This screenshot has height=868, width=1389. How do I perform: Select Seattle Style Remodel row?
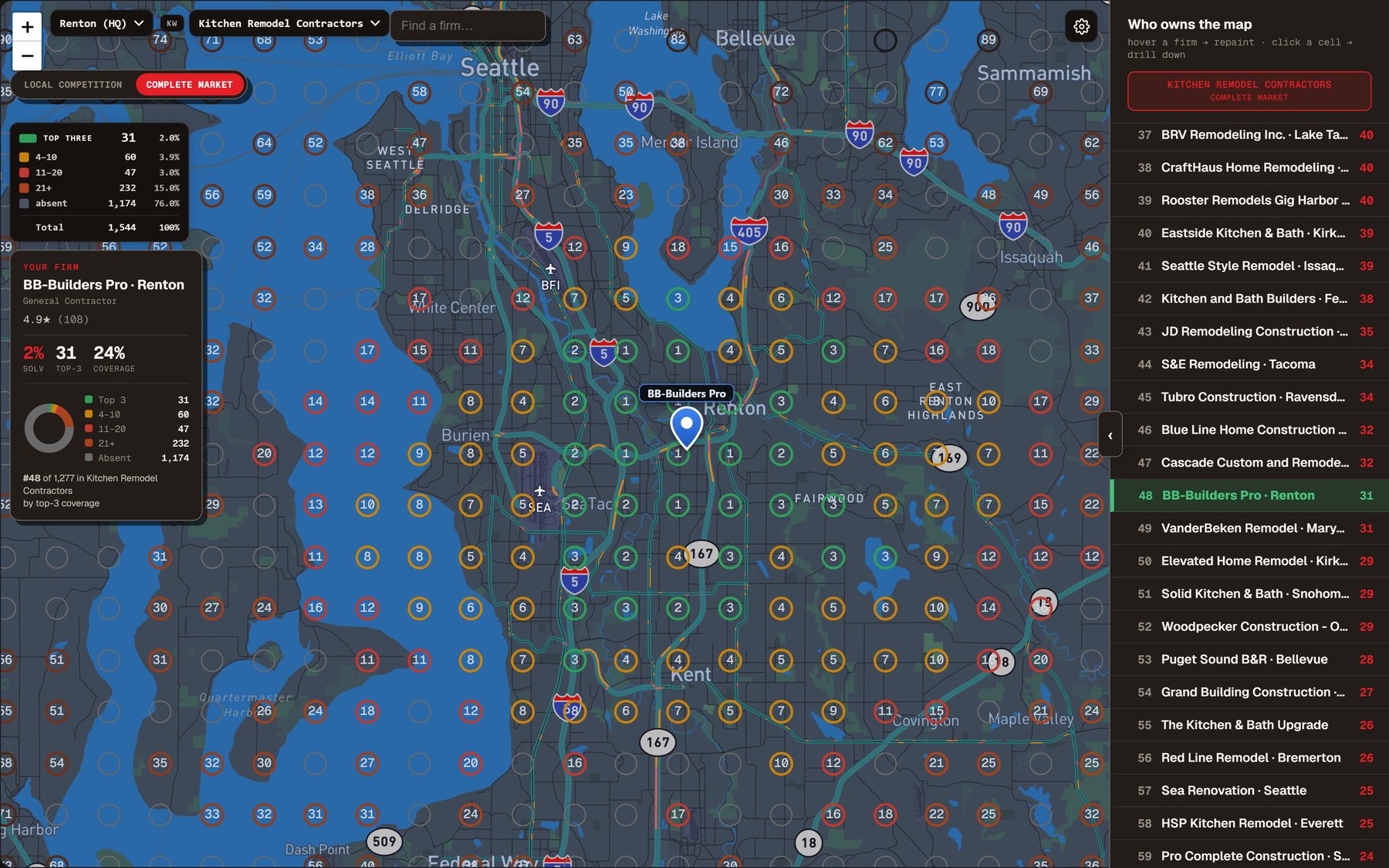pos(1250,266)
